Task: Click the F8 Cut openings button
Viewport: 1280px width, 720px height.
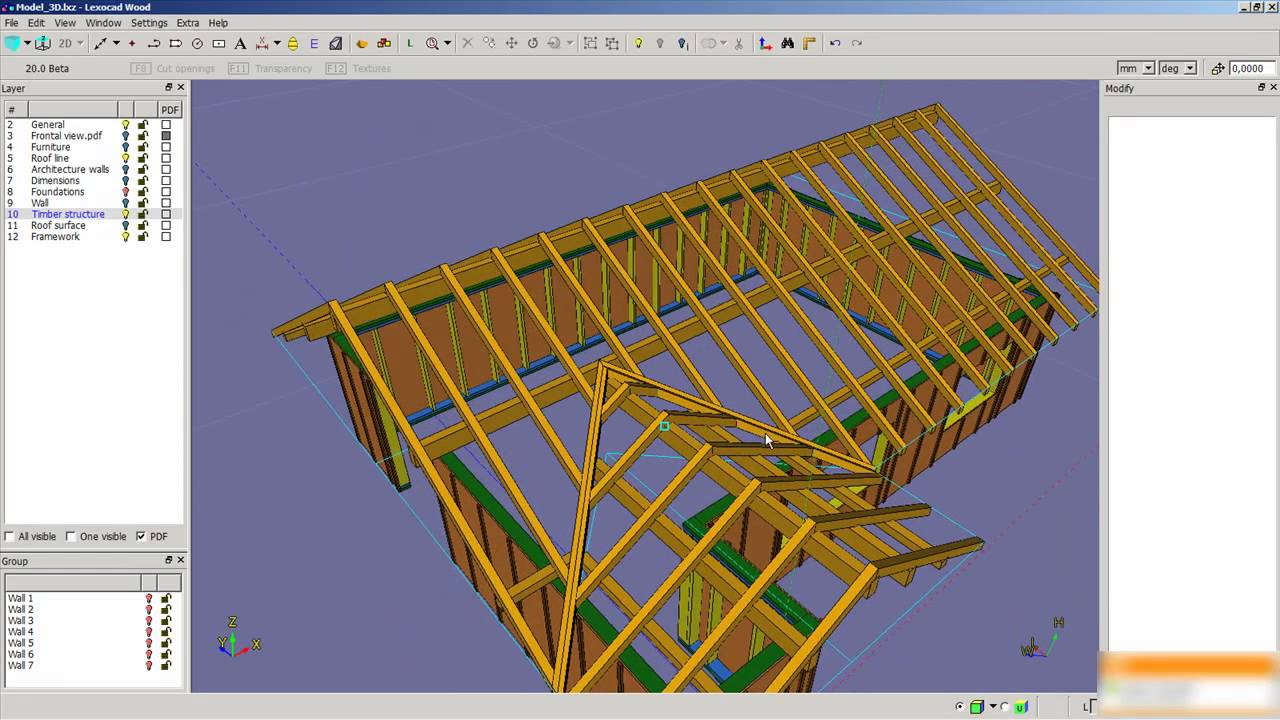Action: pos(172,68)
